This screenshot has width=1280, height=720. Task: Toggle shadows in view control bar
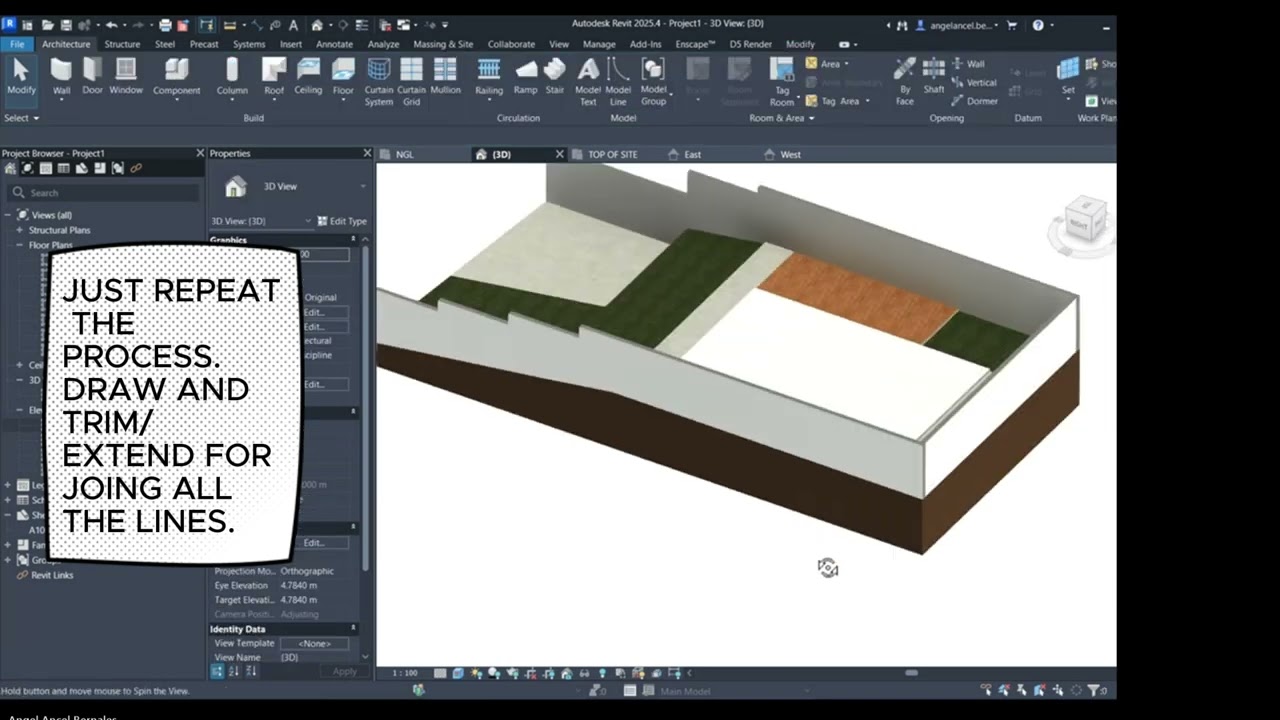pyautogui.click(x=495, y=673)
